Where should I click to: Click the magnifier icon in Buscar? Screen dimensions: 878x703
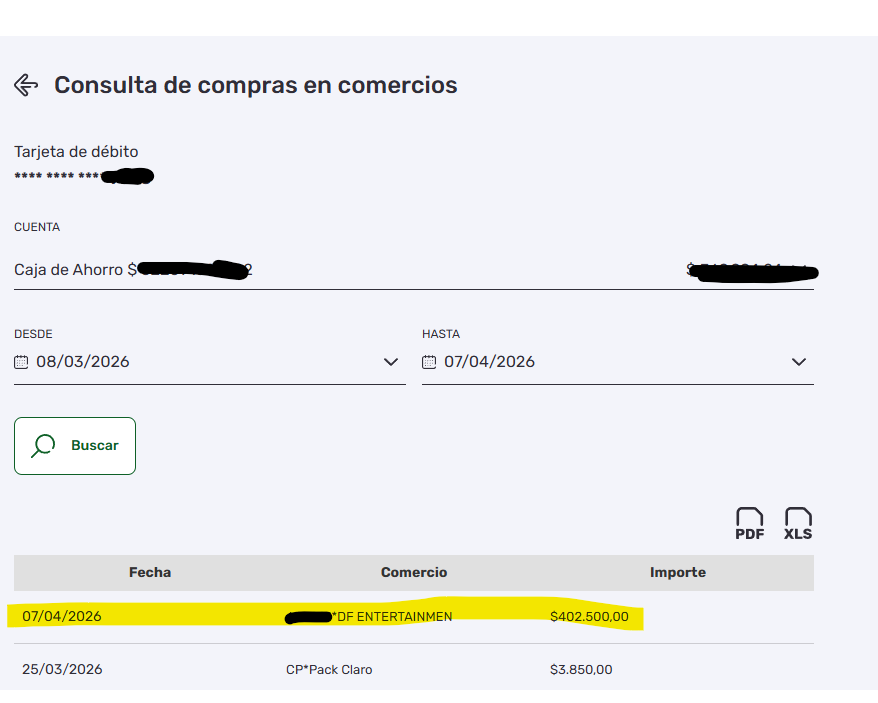[x=43, y=446]
